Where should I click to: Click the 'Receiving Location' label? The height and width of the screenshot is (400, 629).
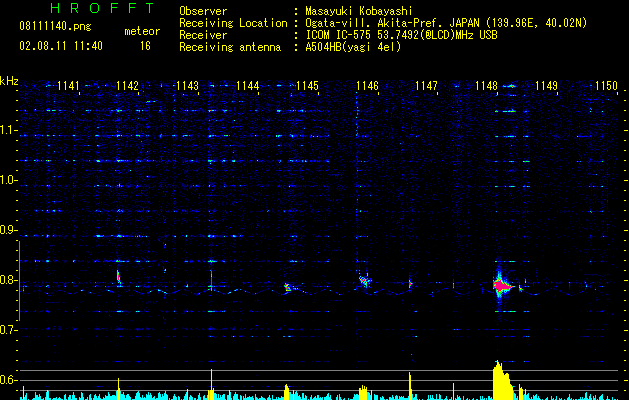[233, 23]
